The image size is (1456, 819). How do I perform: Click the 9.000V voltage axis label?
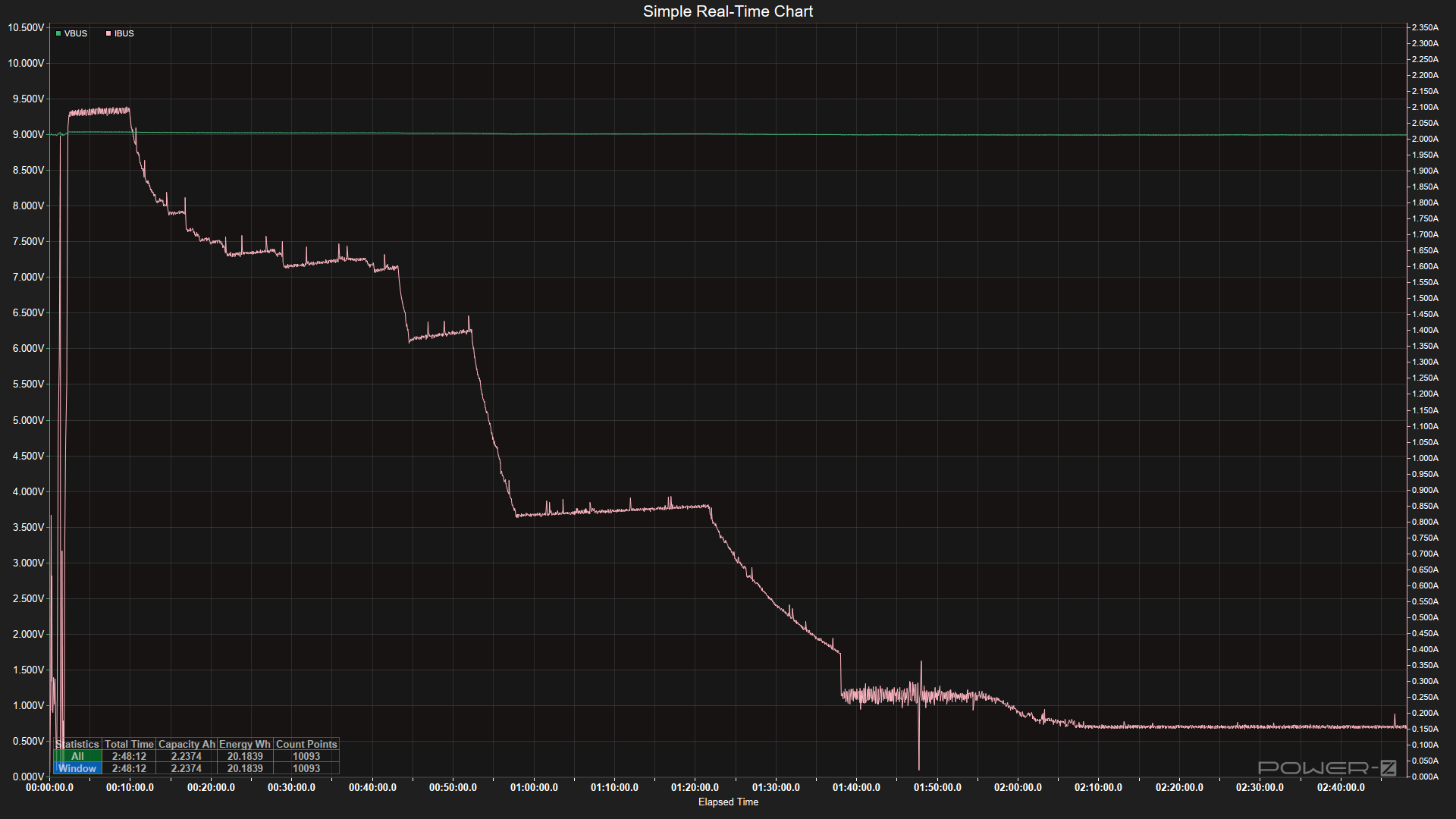28,134
